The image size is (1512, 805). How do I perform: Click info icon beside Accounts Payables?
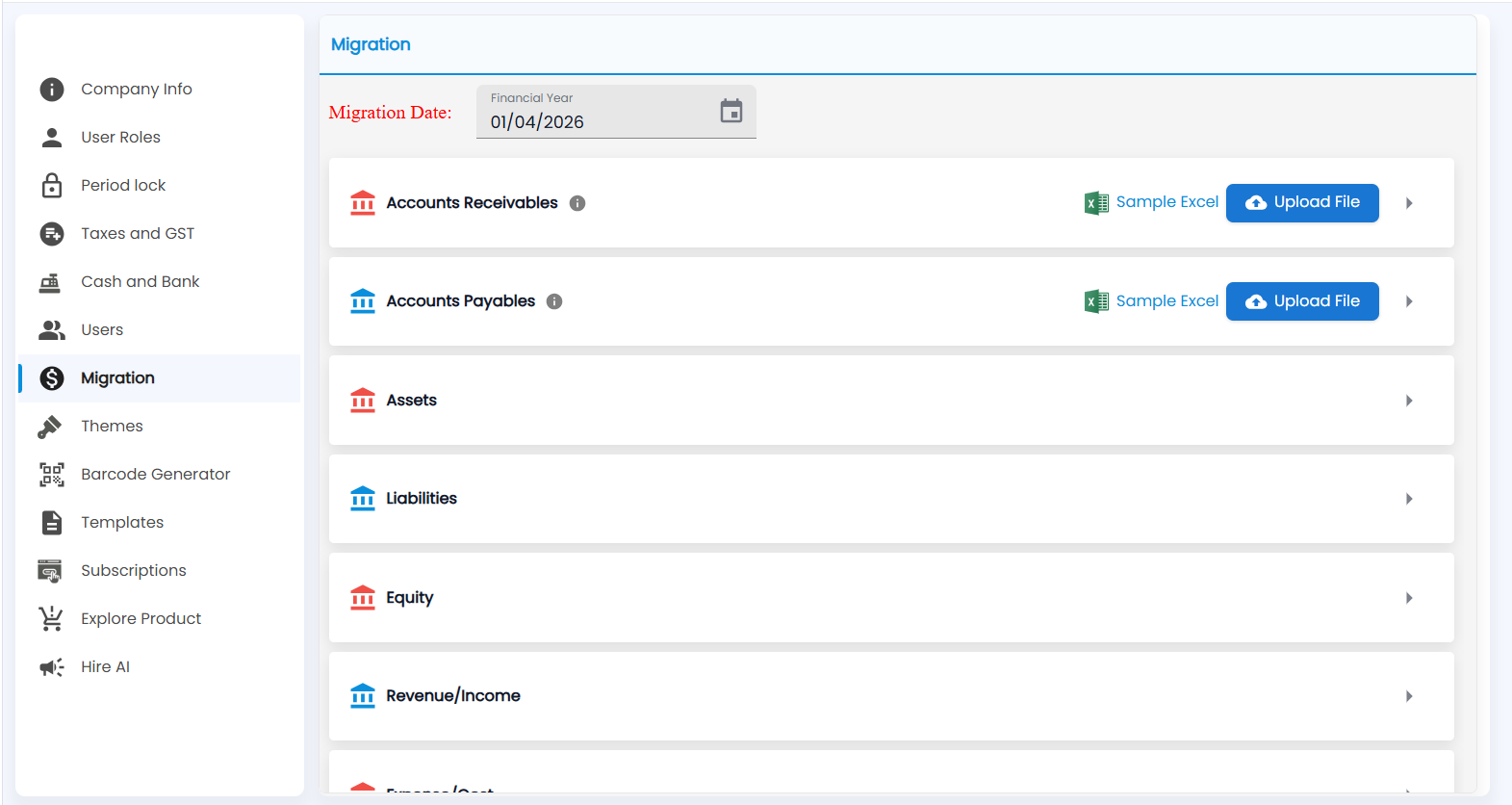(x=554, y=301)
